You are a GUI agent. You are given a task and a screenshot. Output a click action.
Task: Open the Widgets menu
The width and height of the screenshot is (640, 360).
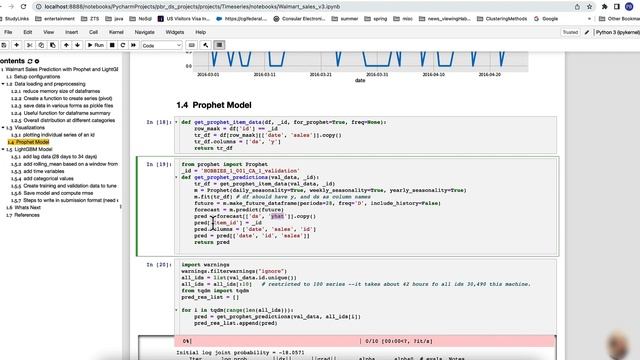pyautogui.click(x=175, y=32)
